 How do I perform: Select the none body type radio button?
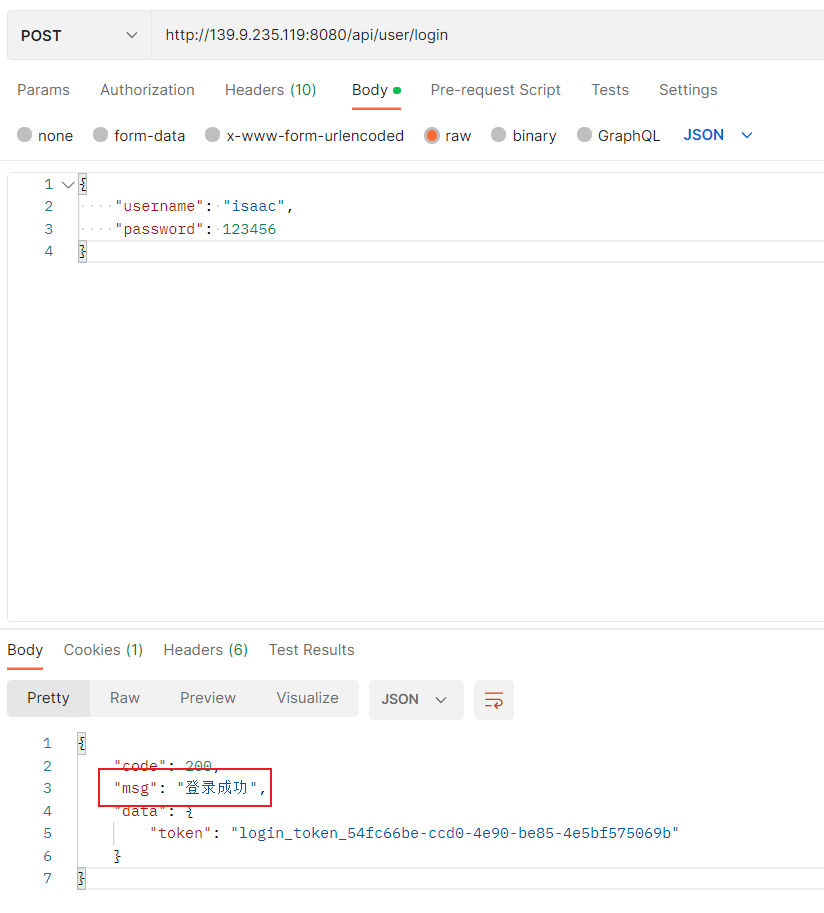point(25,135)
